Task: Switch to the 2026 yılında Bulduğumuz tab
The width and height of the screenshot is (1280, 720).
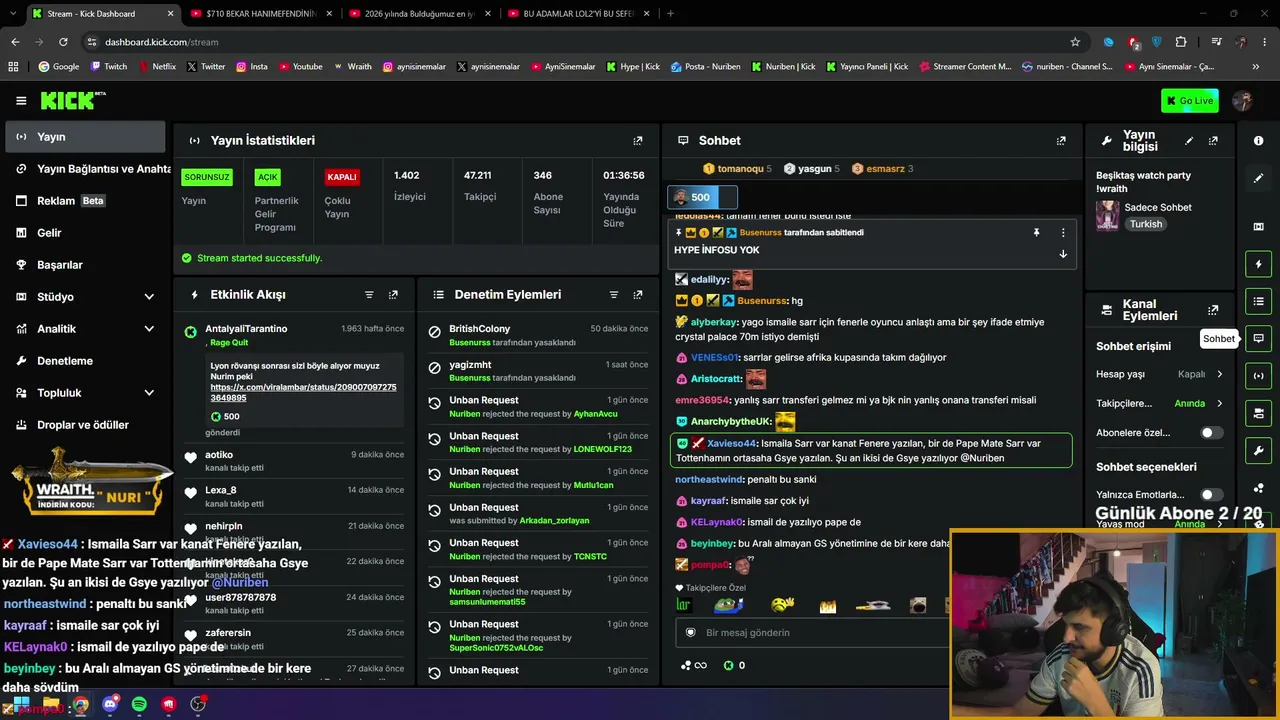Action: click(418, 14)
